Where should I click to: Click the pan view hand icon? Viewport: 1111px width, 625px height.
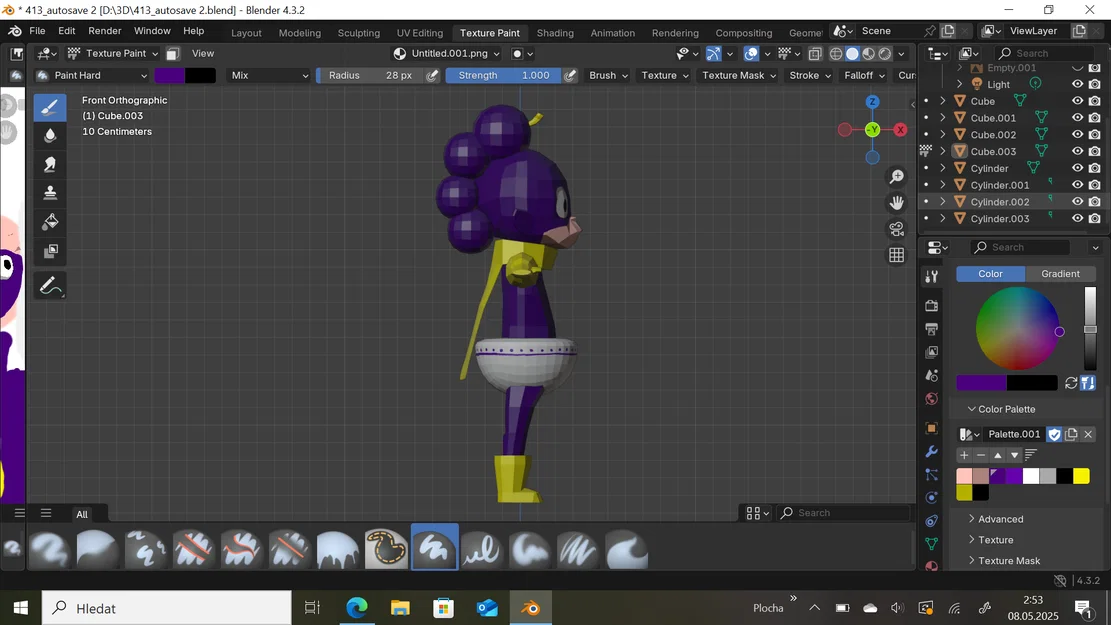pos(896,203)
